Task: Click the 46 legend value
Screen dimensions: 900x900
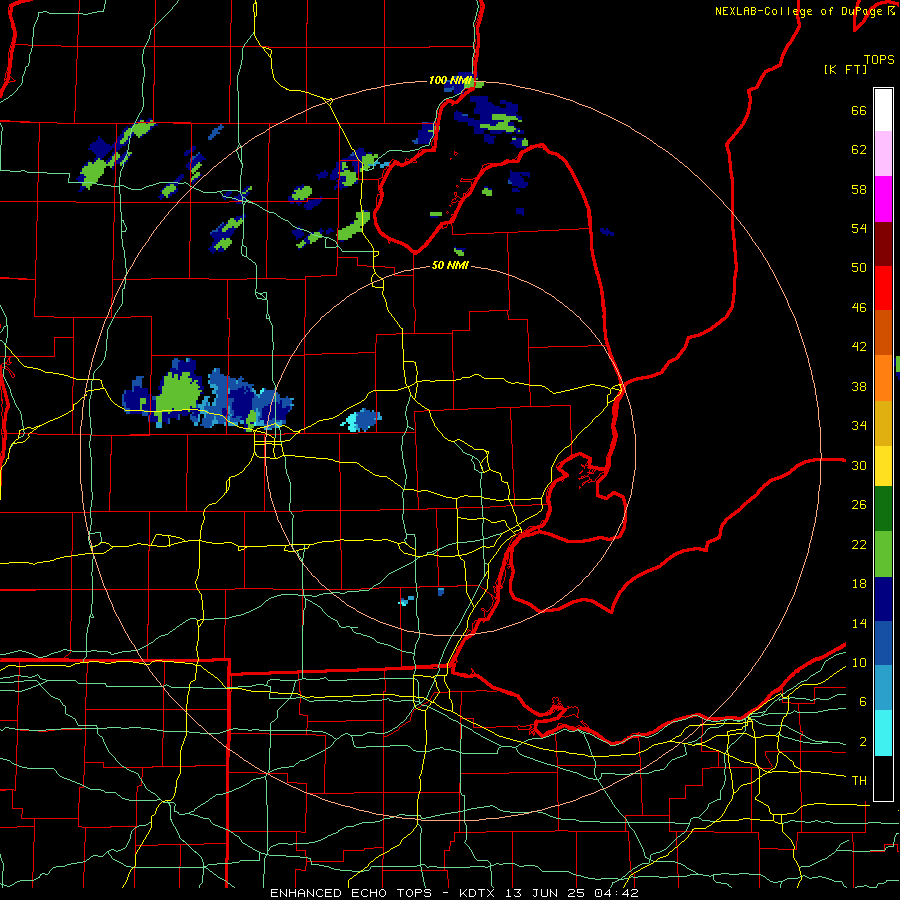Action: 859,308
